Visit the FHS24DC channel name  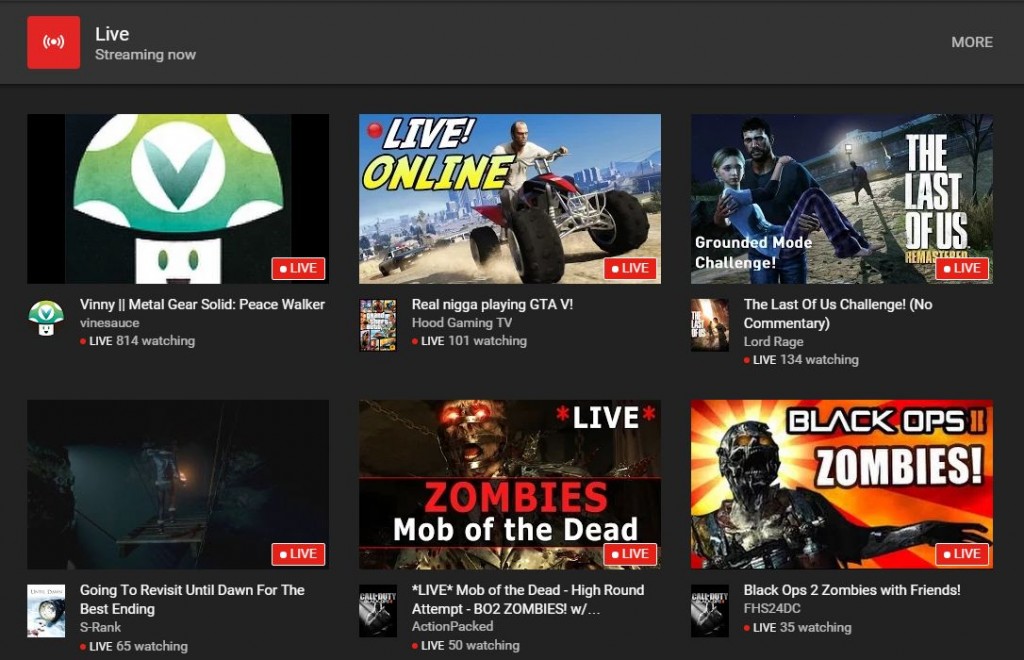(772, 608)
